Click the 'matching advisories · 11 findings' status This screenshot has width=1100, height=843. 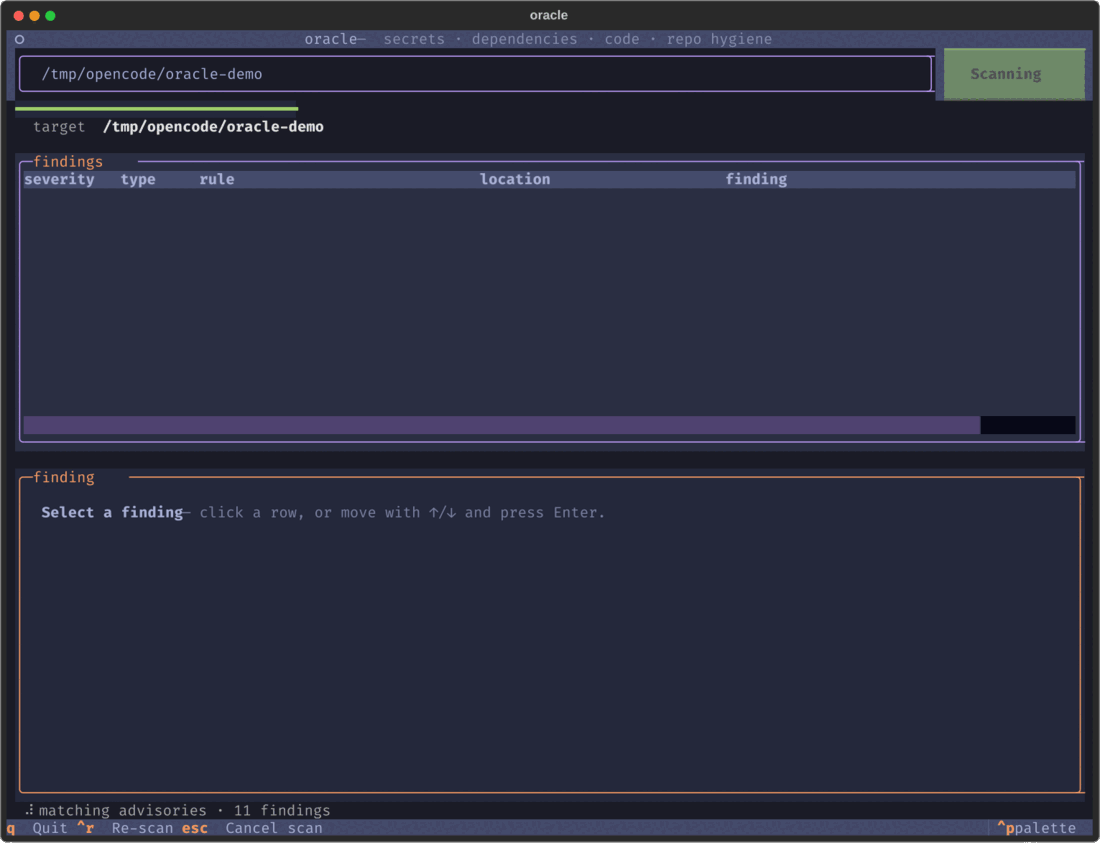point(184,811)
